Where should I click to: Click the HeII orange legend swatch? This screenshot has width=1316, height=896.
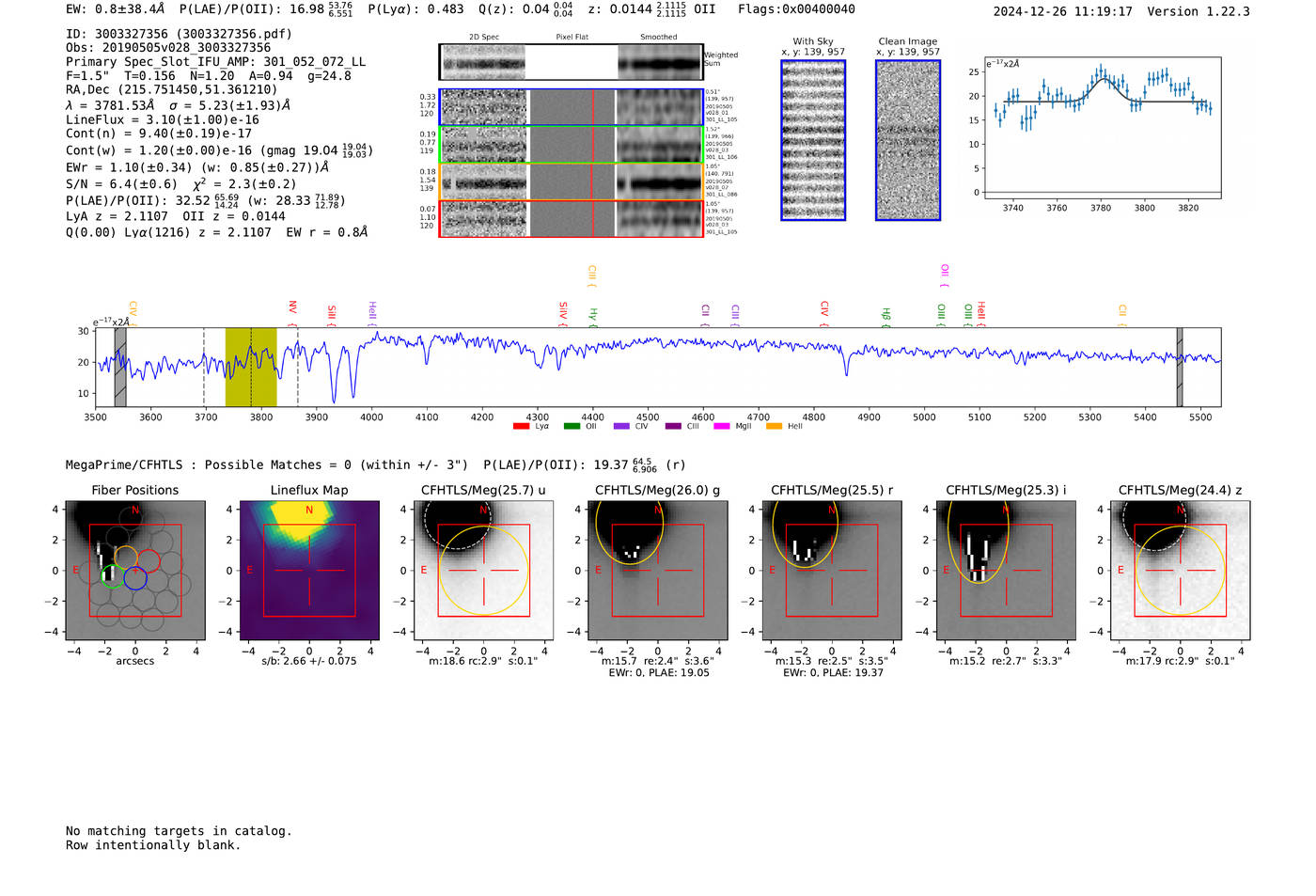point(775,427)
